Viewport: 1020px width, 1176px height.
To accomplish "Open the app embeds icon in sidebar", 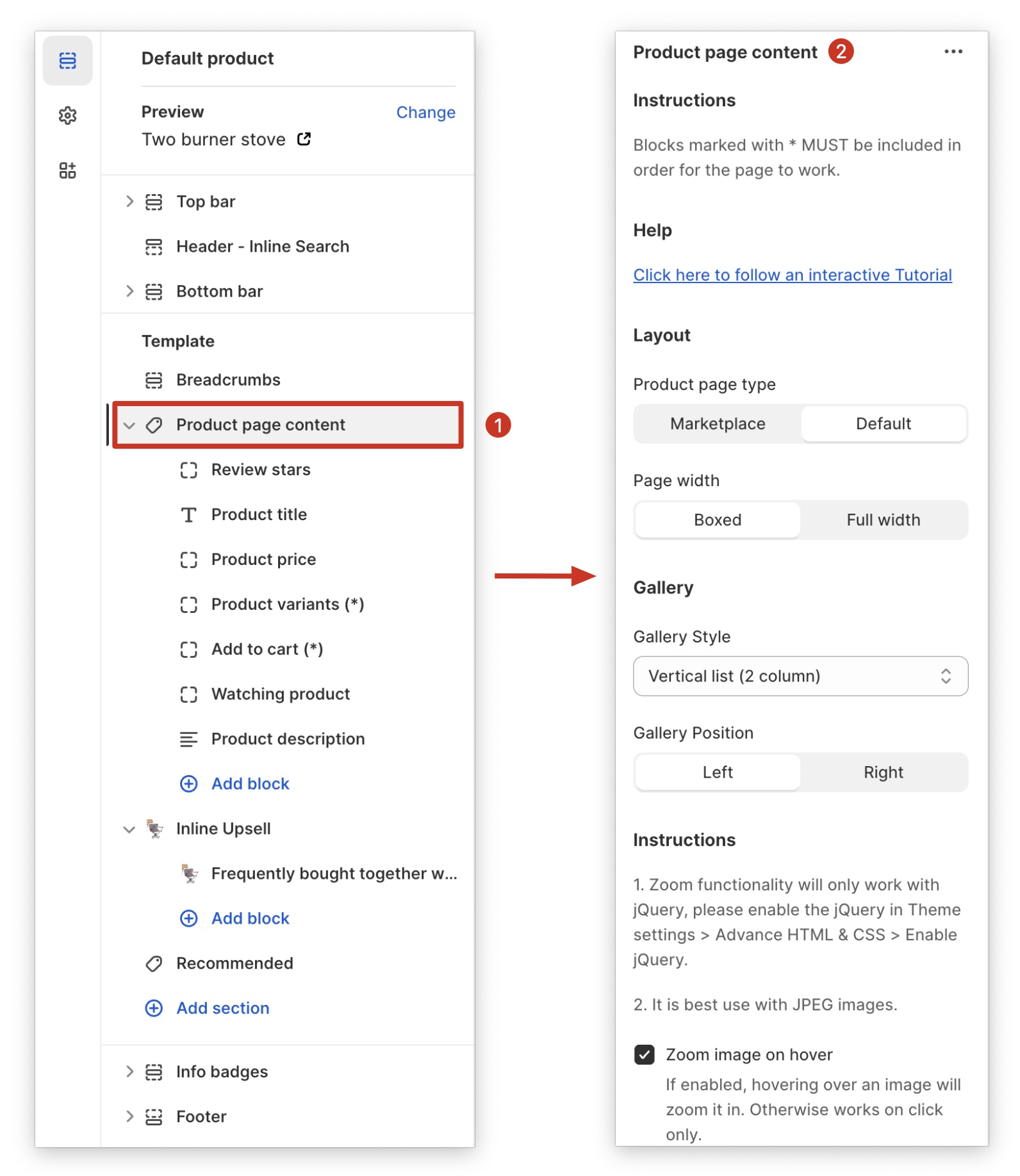I will tap(67, 170).
